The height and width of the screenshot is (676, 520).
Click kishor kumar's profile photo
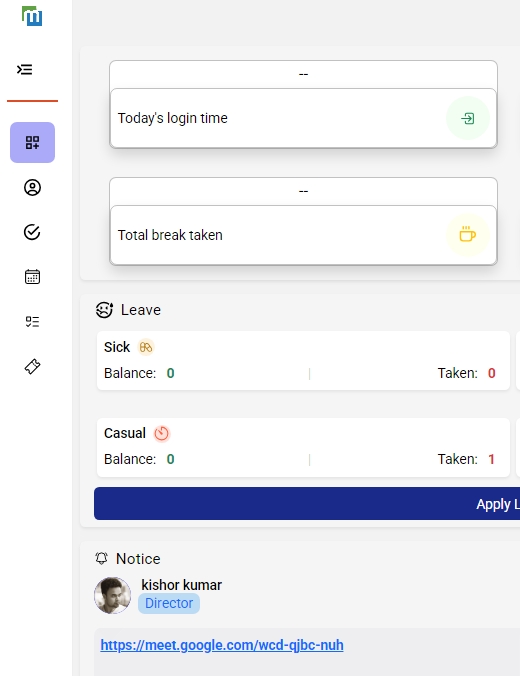pos(113,595)
